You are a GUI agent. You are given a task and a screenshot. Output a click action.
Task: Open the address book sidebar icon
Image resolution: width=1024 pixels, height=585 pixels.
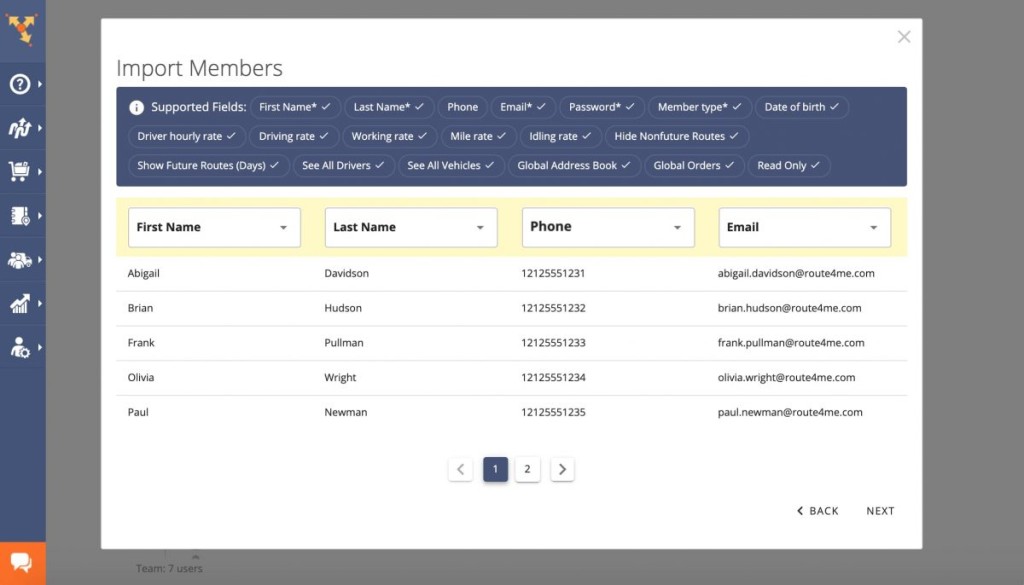(x=20, y=216)
